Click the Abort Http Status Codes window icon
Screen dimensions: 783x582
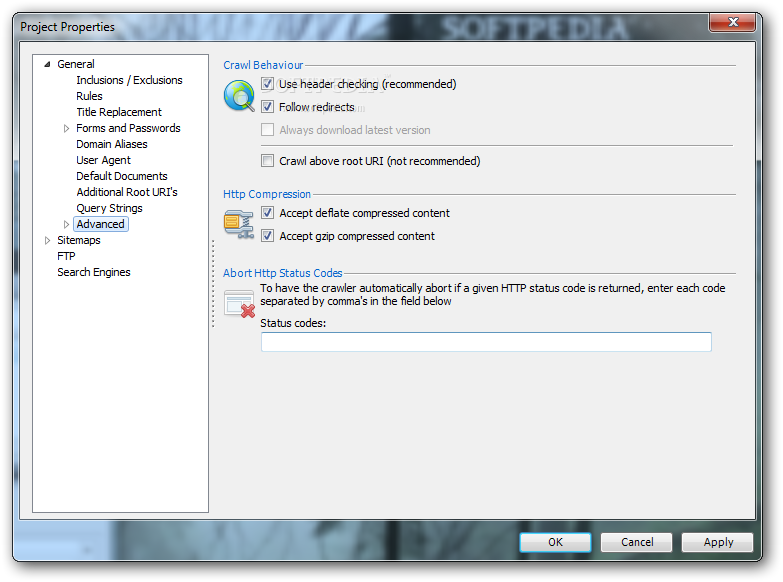[x=239, y=304]
